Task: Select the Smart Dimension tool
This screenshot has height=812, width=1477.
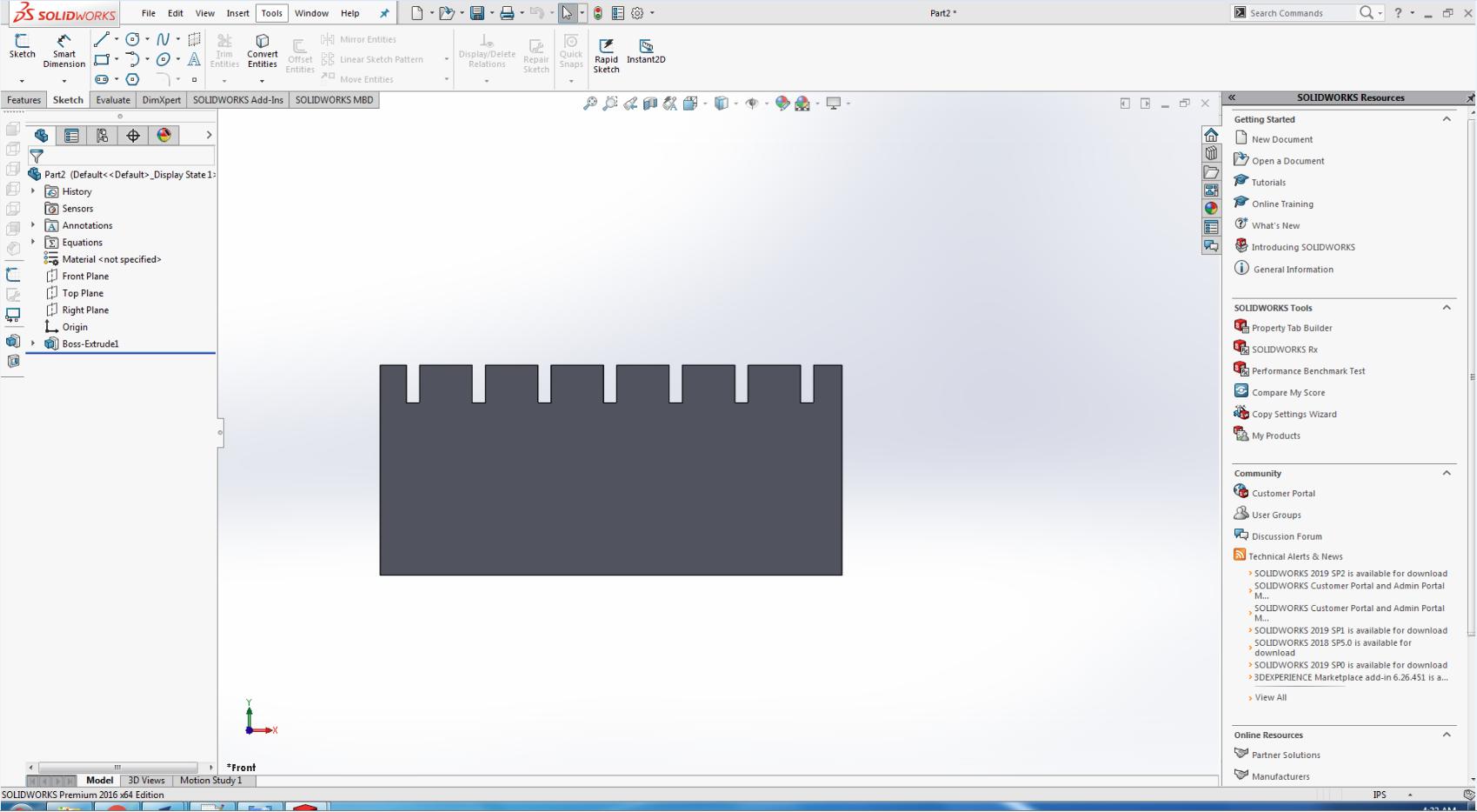Action: 64,51
